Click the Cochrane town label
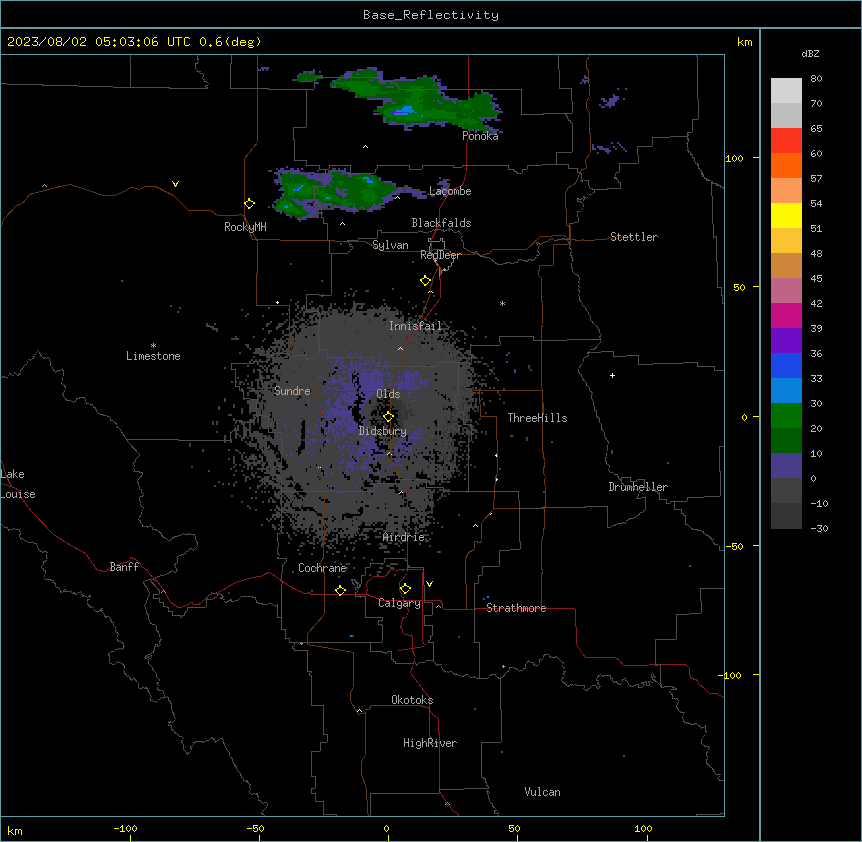Image resolution: width=862 pixels, height=842 pixels. point(322,568)
